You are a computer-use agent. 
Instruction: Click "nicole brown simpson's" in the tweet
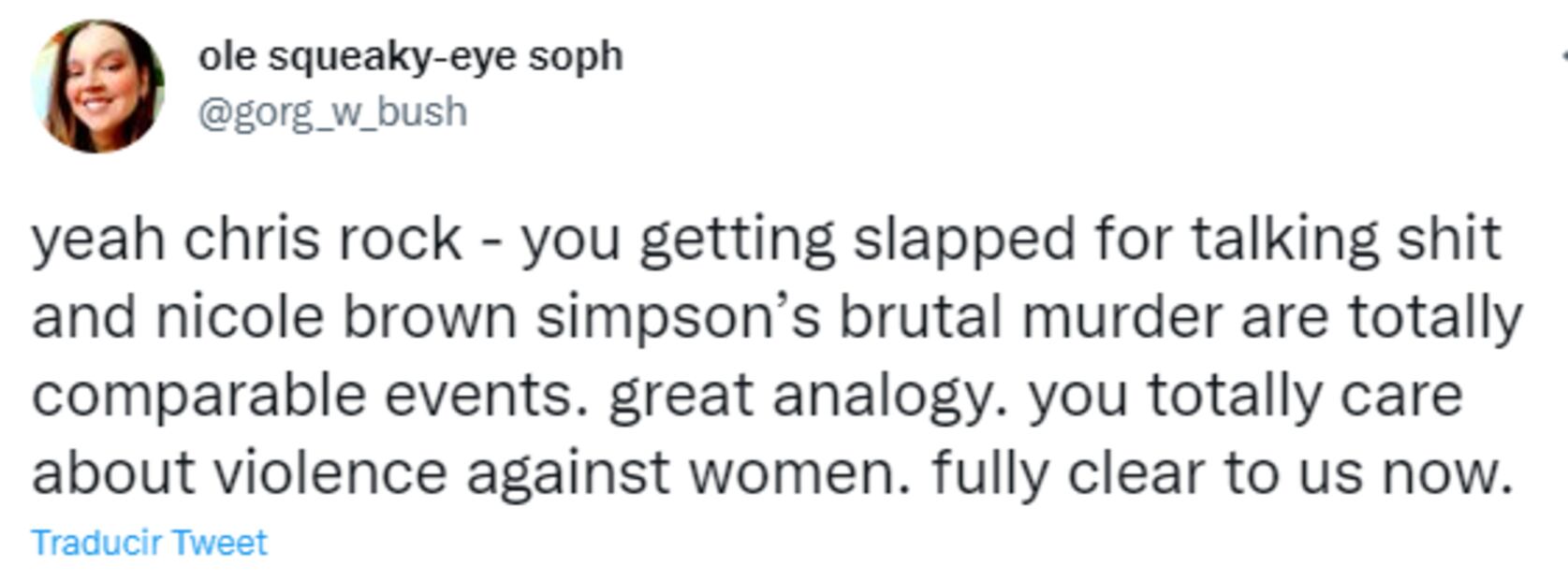pyautogui.click(x=488, y=318)
